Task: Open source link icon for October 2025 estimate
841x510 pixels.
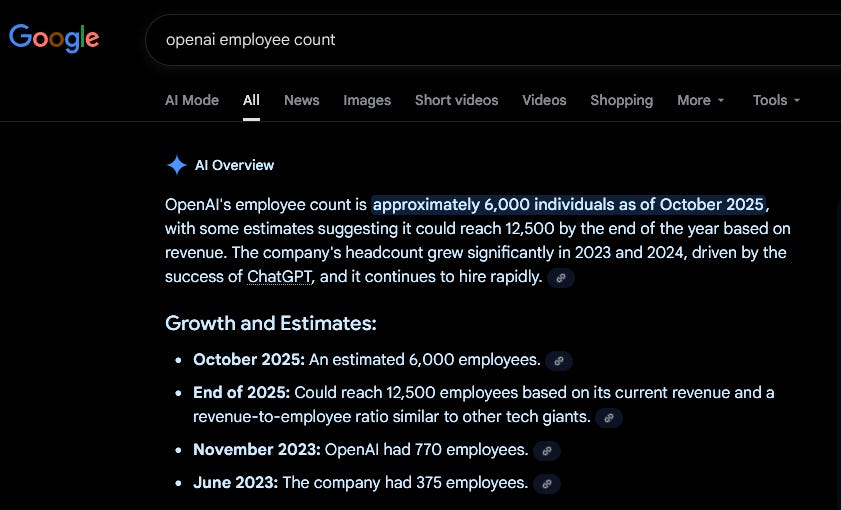Action: click(x=559, y=361)
